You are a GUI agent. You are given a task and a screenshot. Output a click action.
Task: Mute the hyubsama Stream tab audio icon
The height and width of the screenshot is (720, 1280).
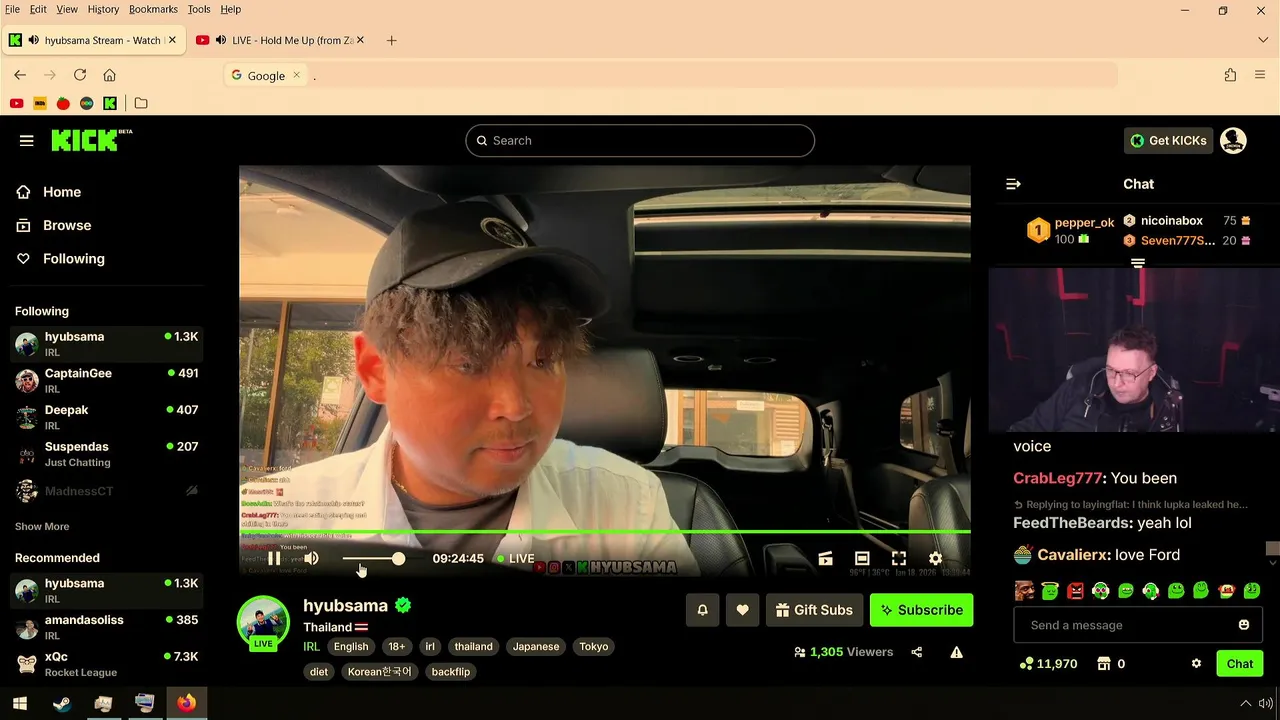(34, 40)
